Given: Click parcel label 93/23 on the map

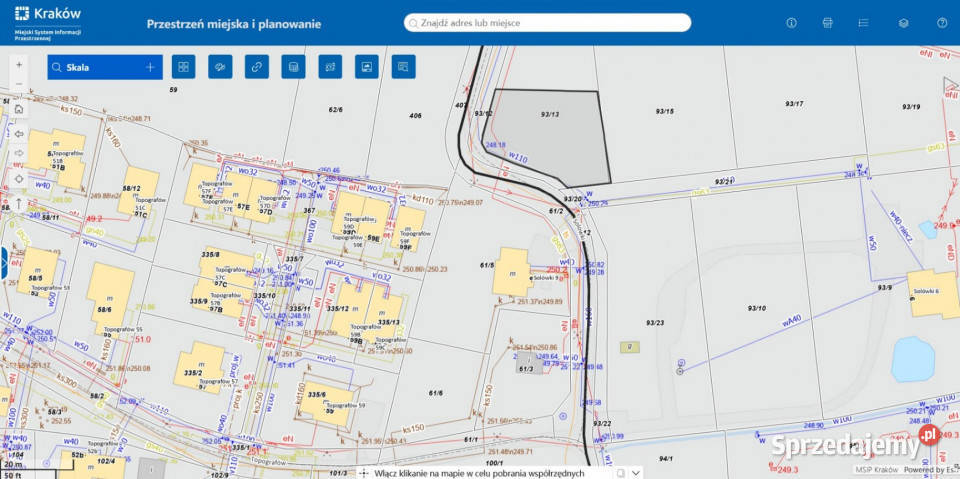Looking at the screenshot, I should point(654,323).
